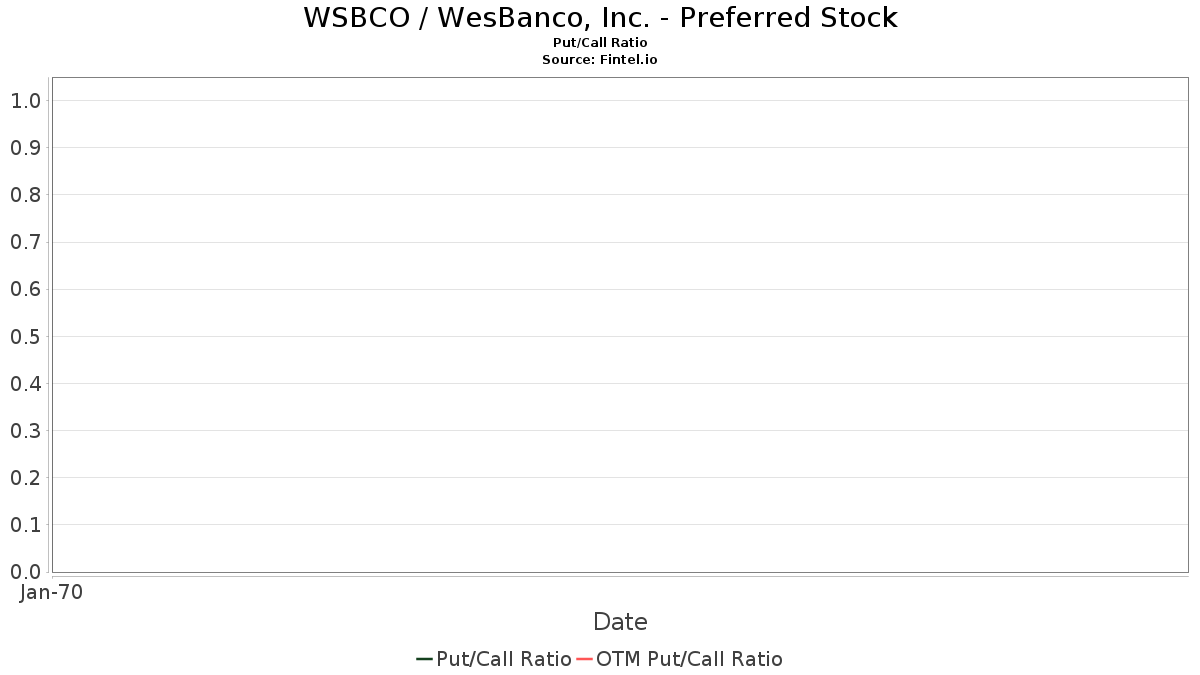
Task: Click the Date x-axis title
Action: (x=620, y=622)
